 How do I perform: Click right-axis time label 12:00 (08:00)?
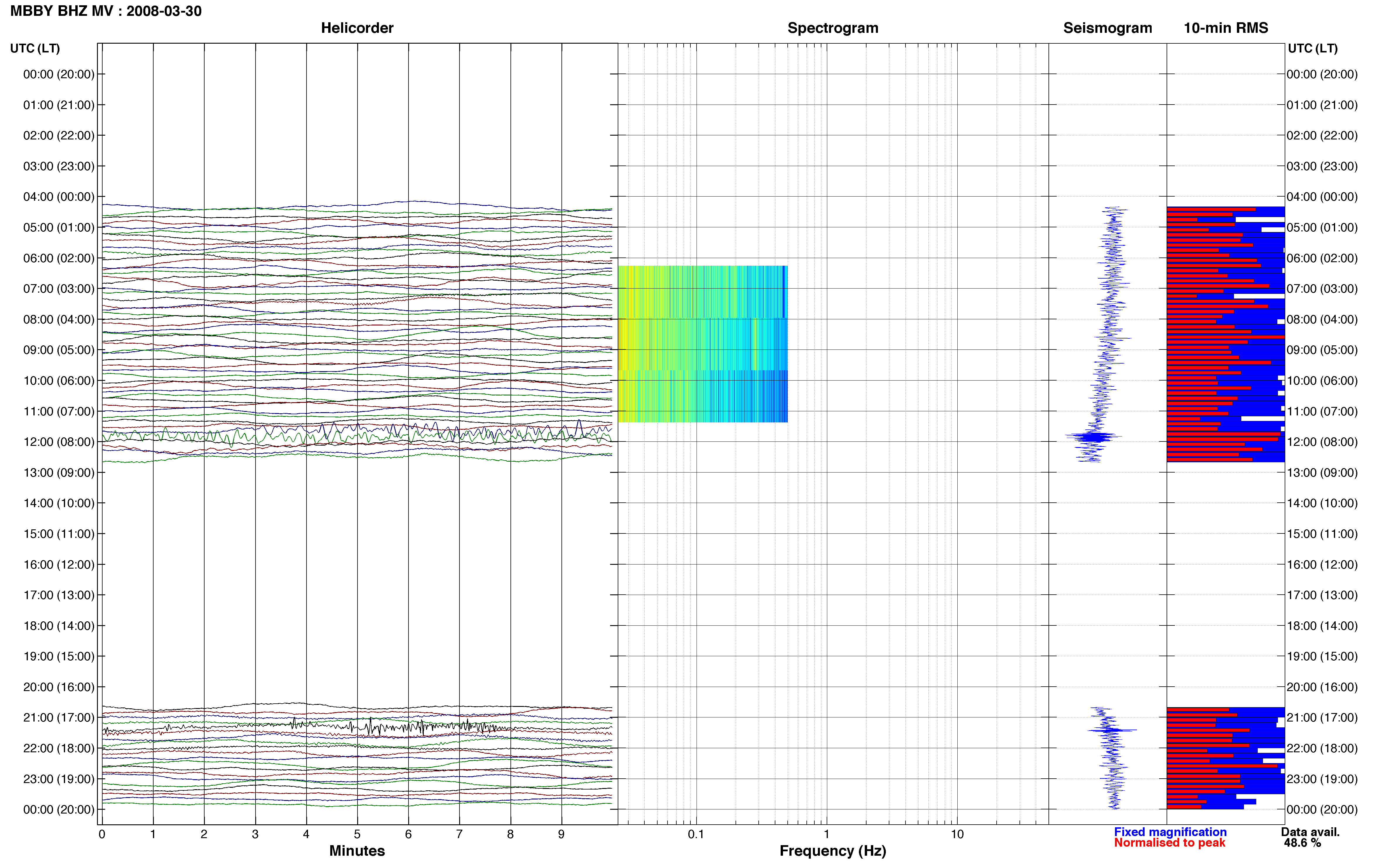1322,442
